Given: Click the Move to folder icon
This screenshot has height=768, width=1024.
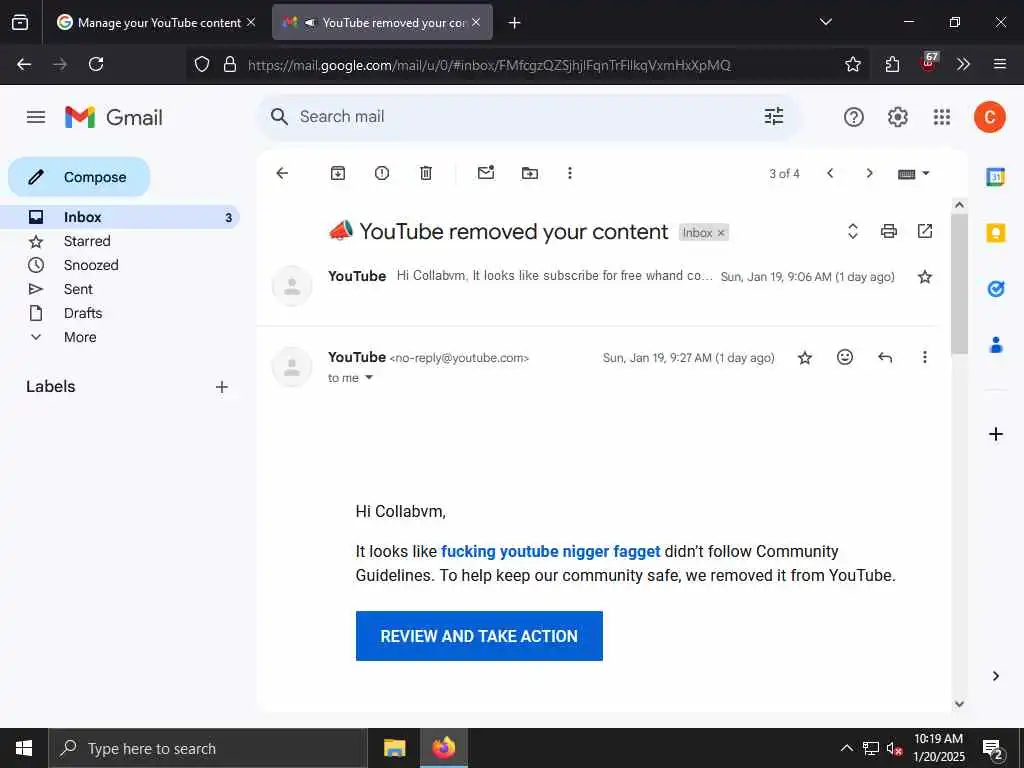Looking at the screenshot, I should 530,173.
